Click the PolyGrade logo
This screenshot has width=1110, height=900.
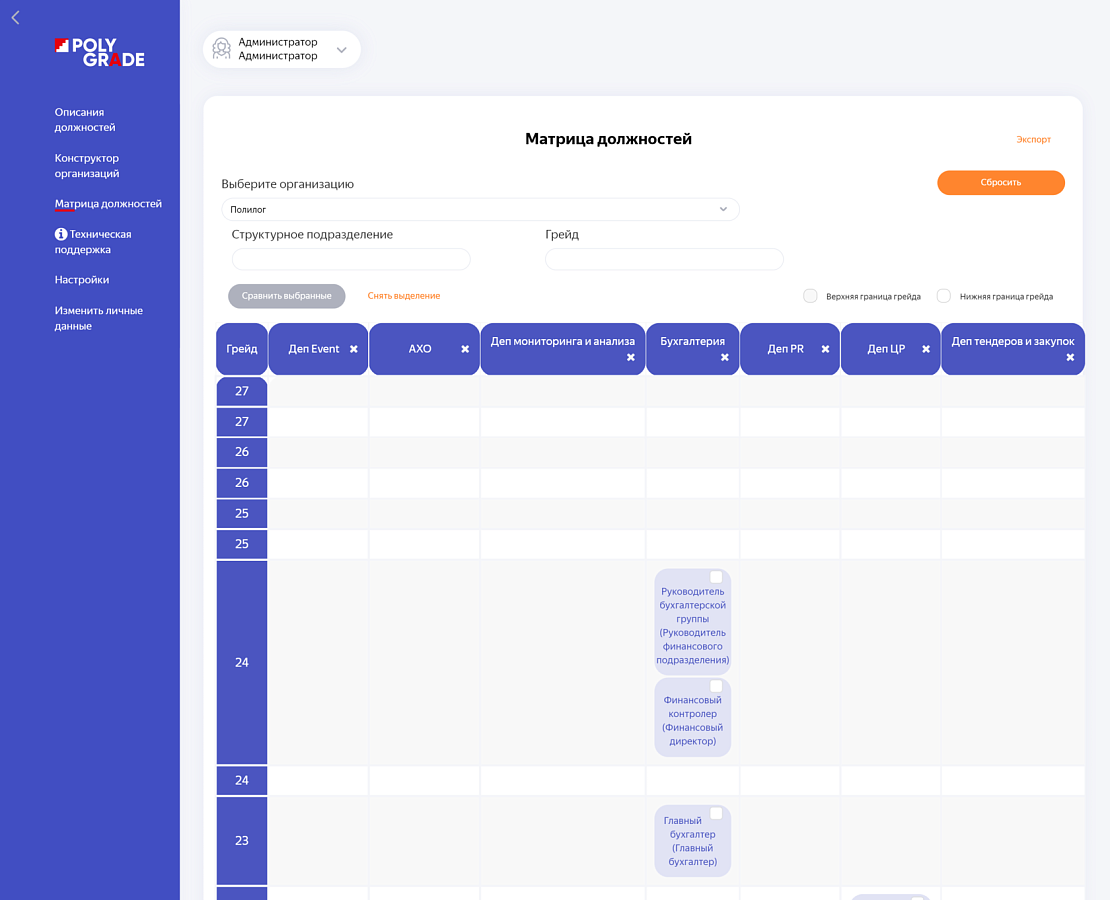click(x=100, y=52)
